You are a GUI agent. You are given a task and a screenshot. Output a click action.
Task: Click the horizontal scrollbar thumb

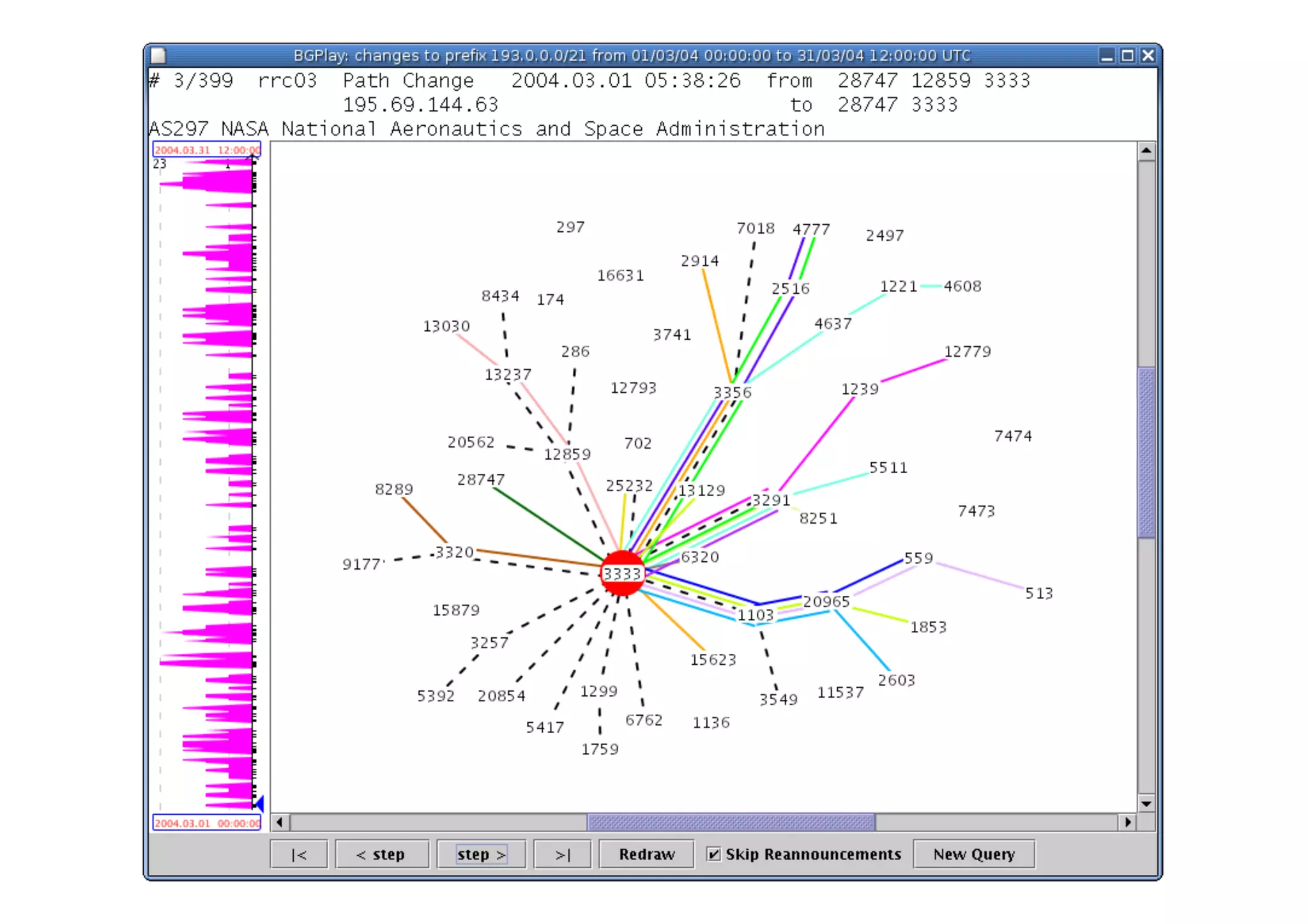pos(731,822)
